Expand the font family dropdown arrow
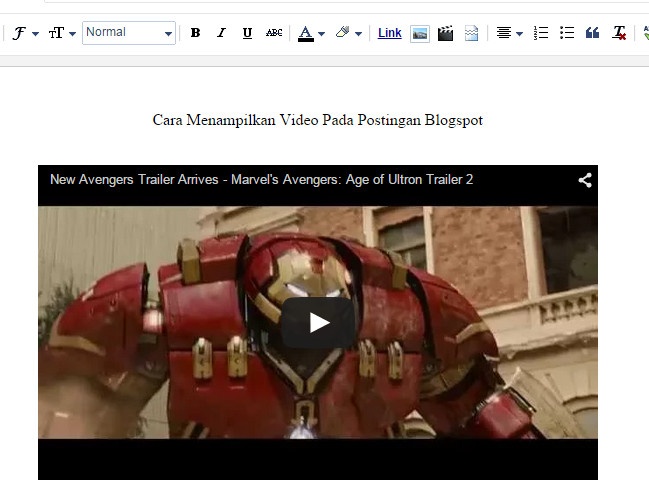The height and width of the screenshot is (503, 649). coord(35,34)
